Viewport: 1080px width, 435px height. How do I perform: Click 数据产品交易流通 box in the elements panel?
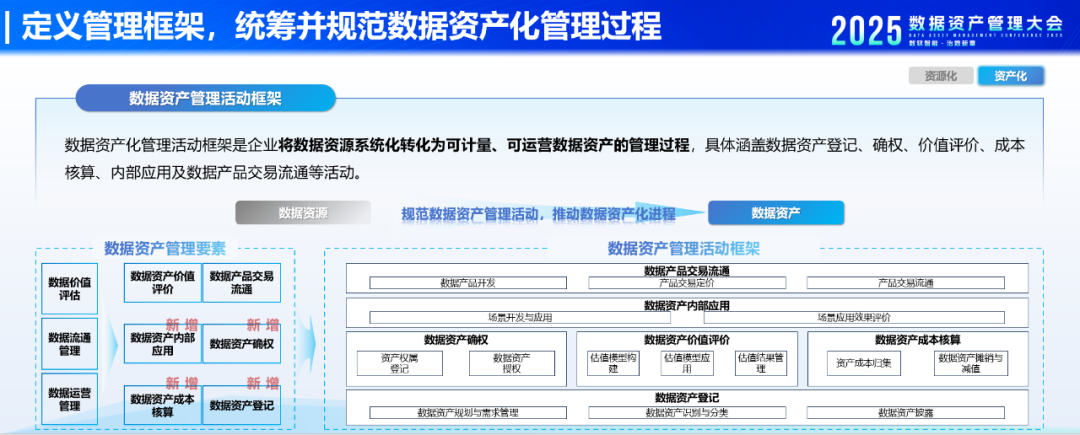click(242, 282)
